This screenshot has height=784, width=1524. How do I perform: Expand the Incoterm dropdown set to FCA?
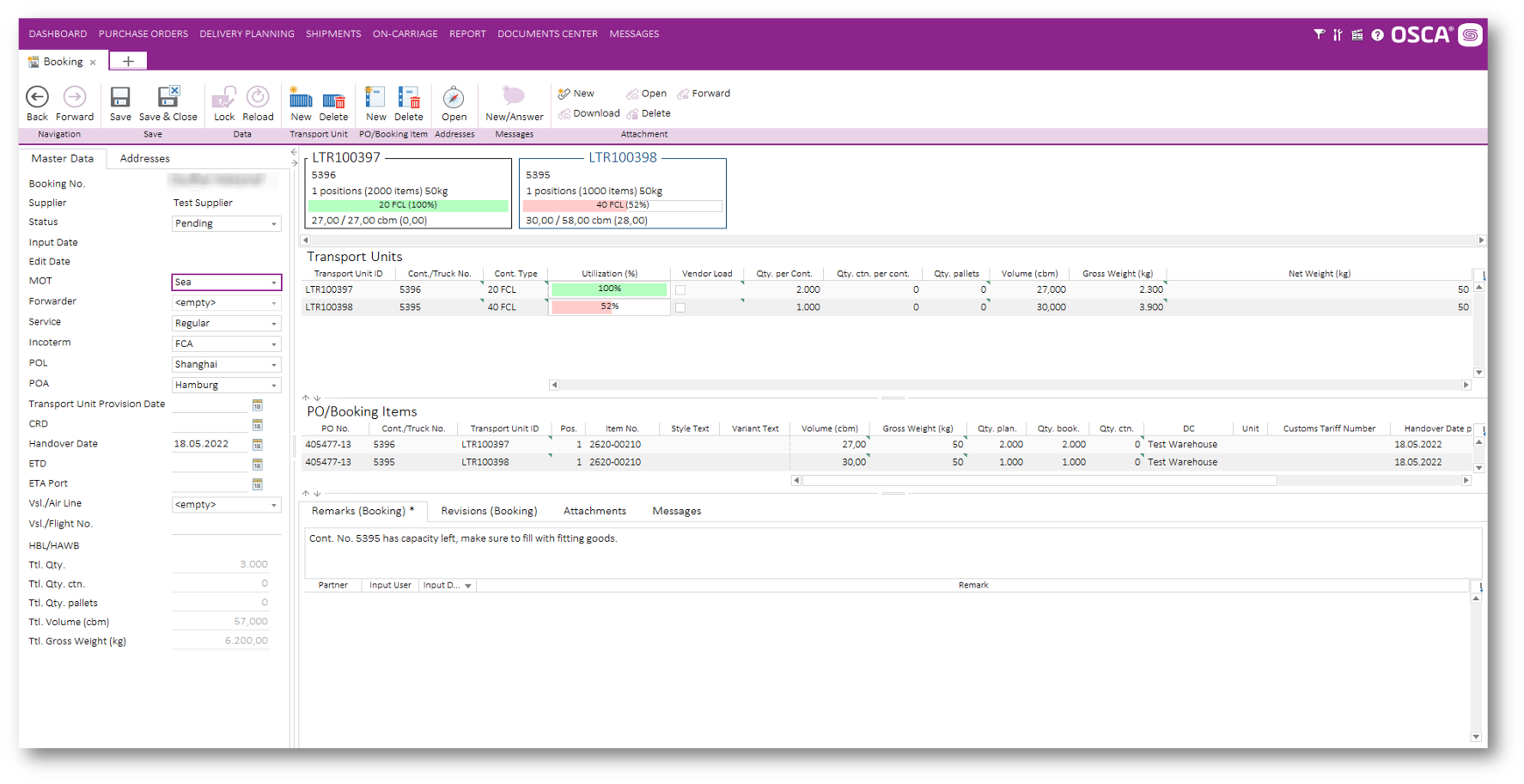pyautogui.click(x=276, y=343)
